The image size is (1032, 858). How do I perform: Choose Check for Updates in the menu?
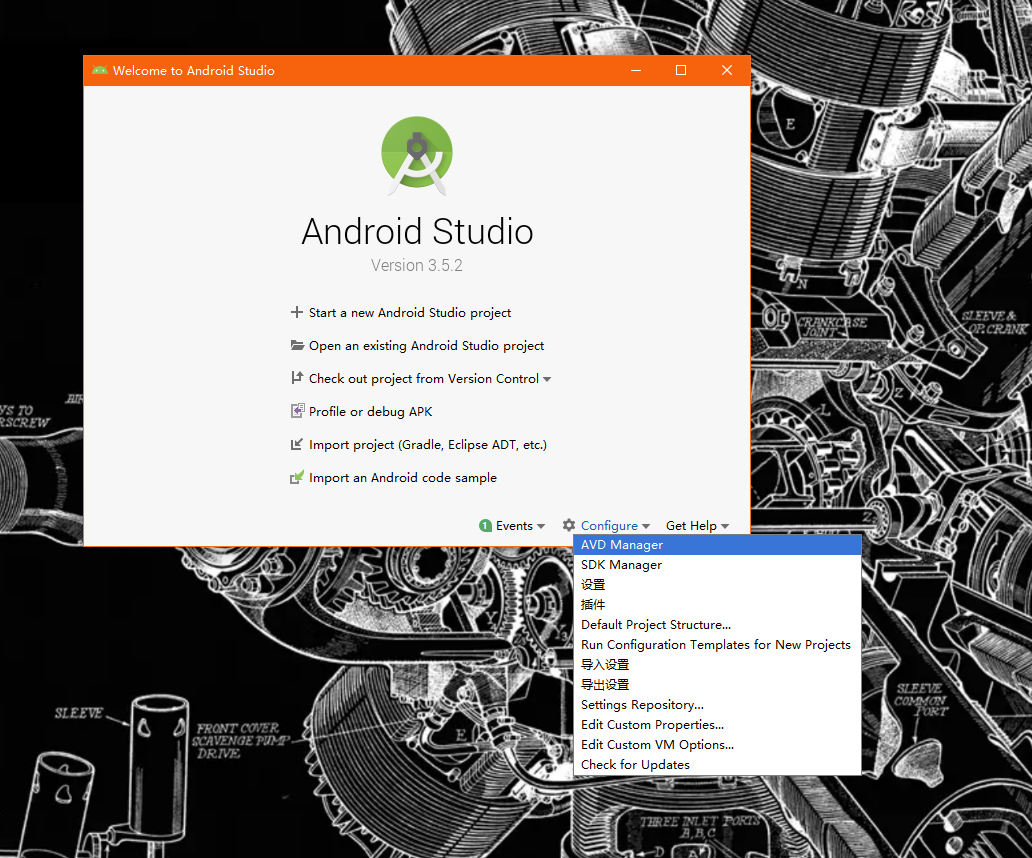click(x=635, y=764)
